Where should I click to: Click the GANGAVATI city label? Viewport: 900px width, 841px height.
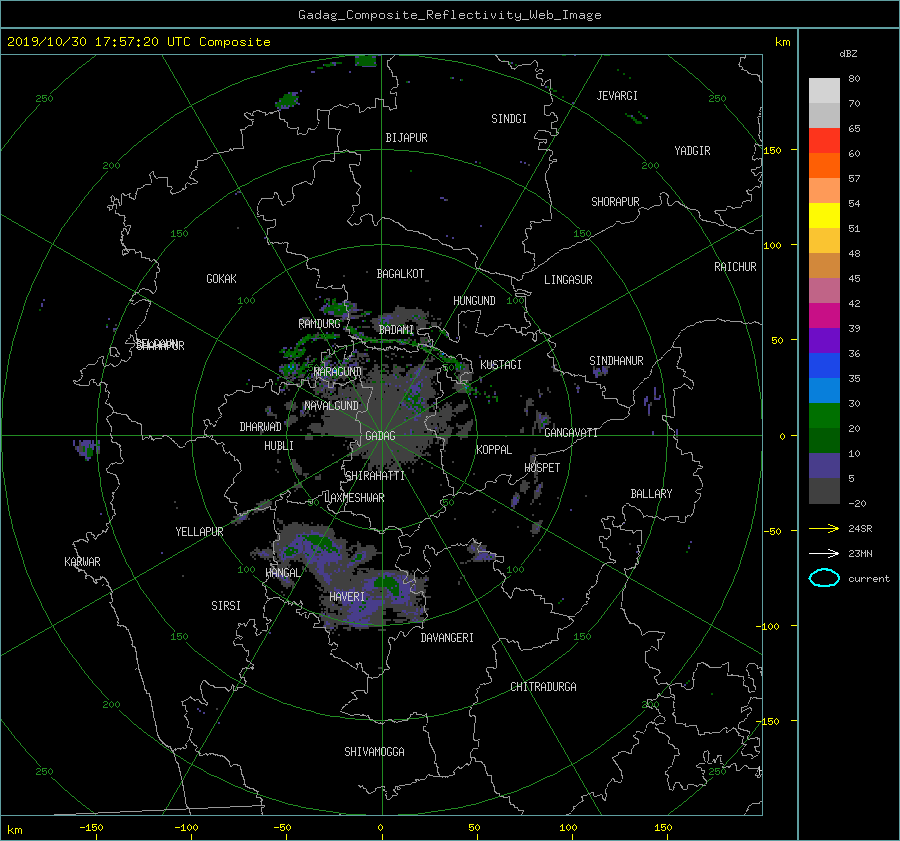pos(571,432)
